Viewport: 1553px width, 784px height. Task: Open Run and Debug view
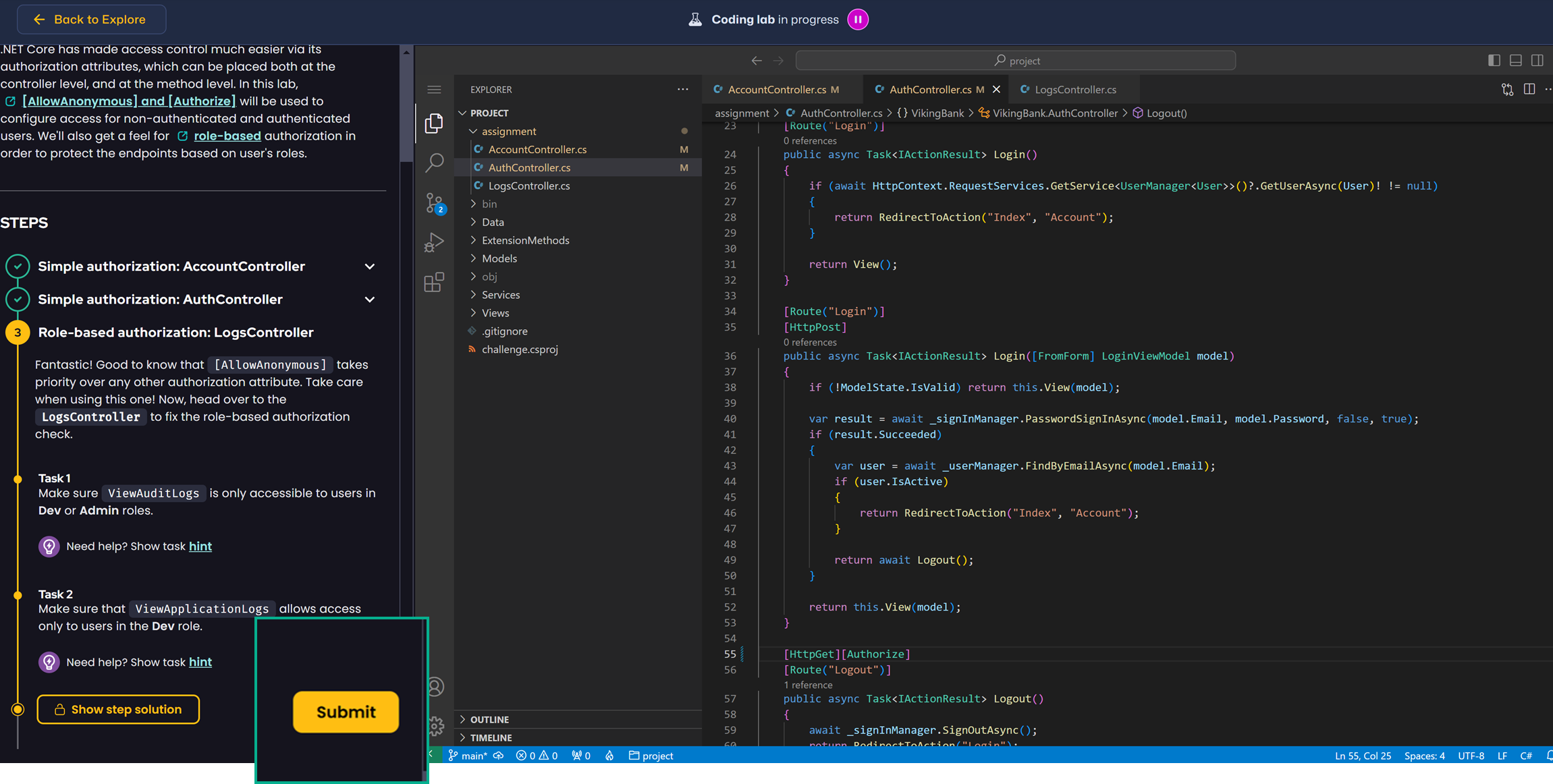434,242
